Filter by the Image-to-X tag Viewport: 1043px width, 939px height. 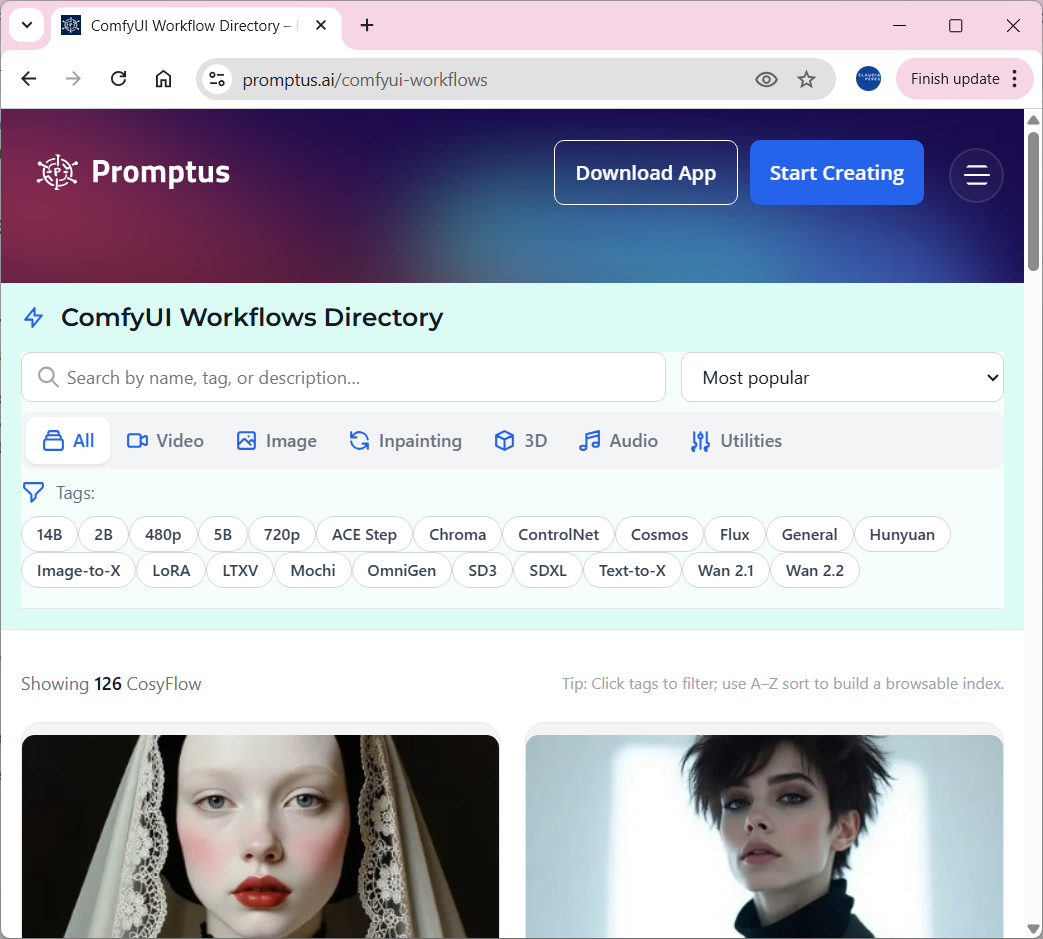tap(78, 570)
